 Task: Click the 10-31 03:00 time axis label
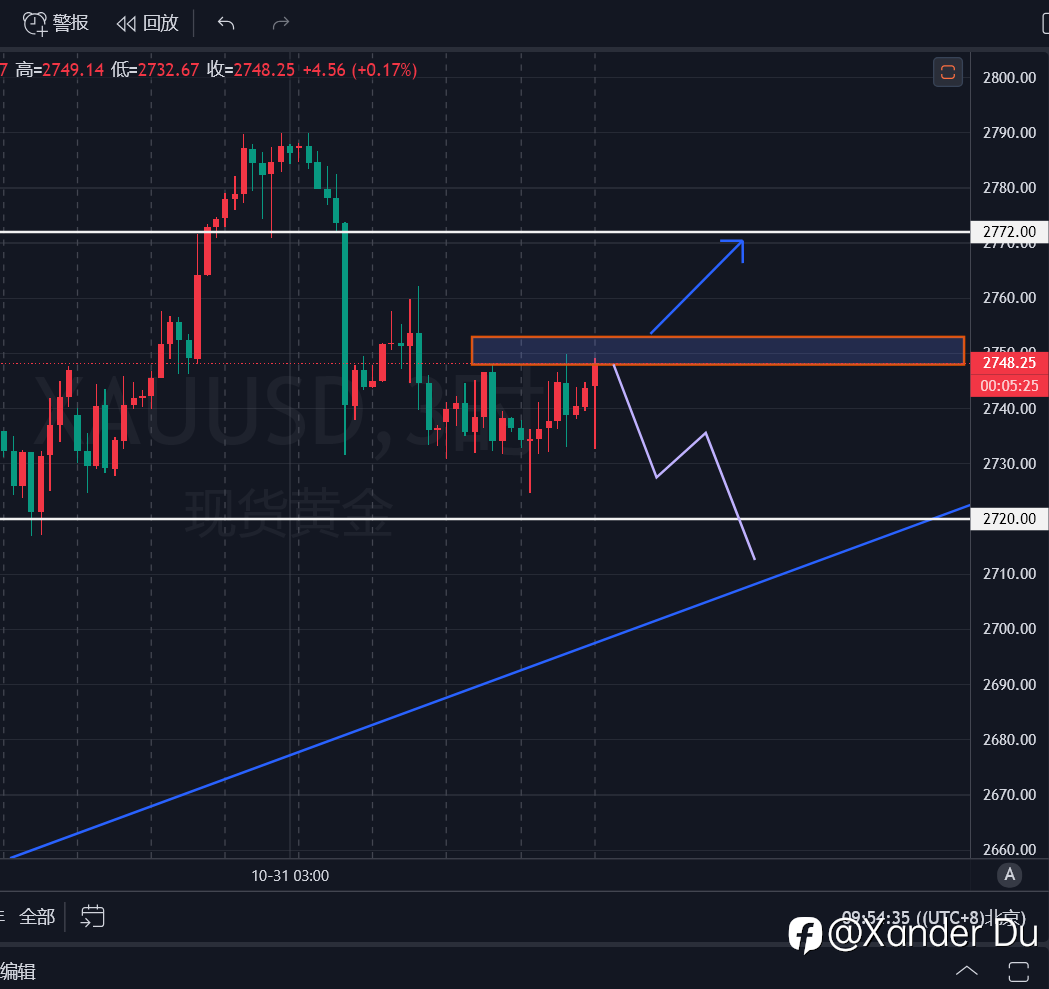[x=290, y=875]
